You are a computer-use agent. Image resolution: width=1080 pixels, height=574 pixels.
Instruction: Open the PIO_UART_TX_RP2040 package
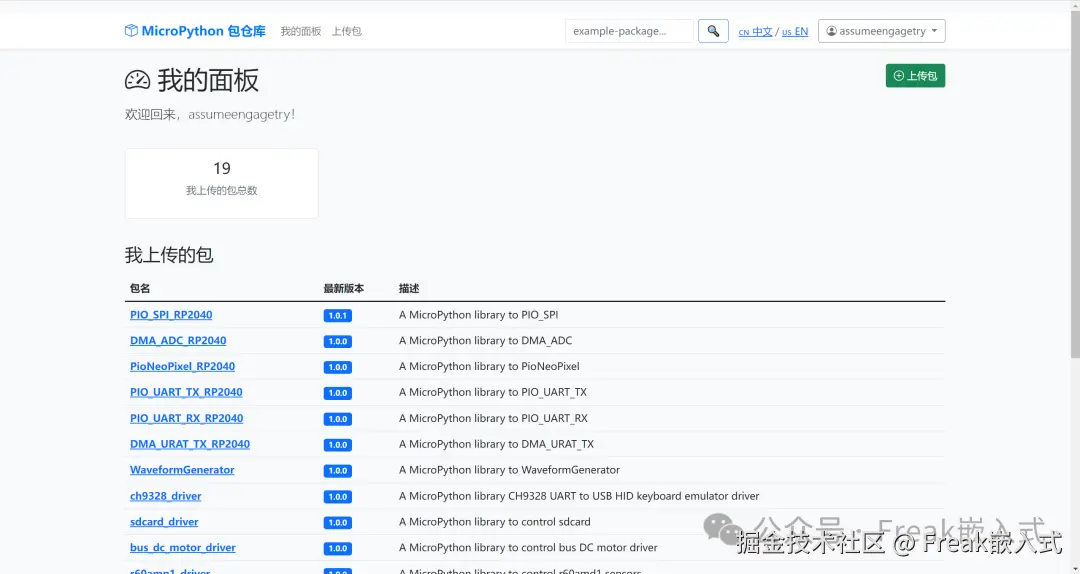click(186, 392)
